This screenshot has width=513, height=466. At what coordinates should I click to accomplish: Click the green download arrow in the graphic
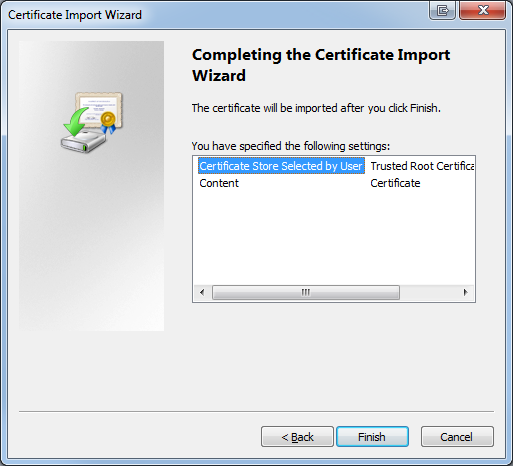coord(76,122)
